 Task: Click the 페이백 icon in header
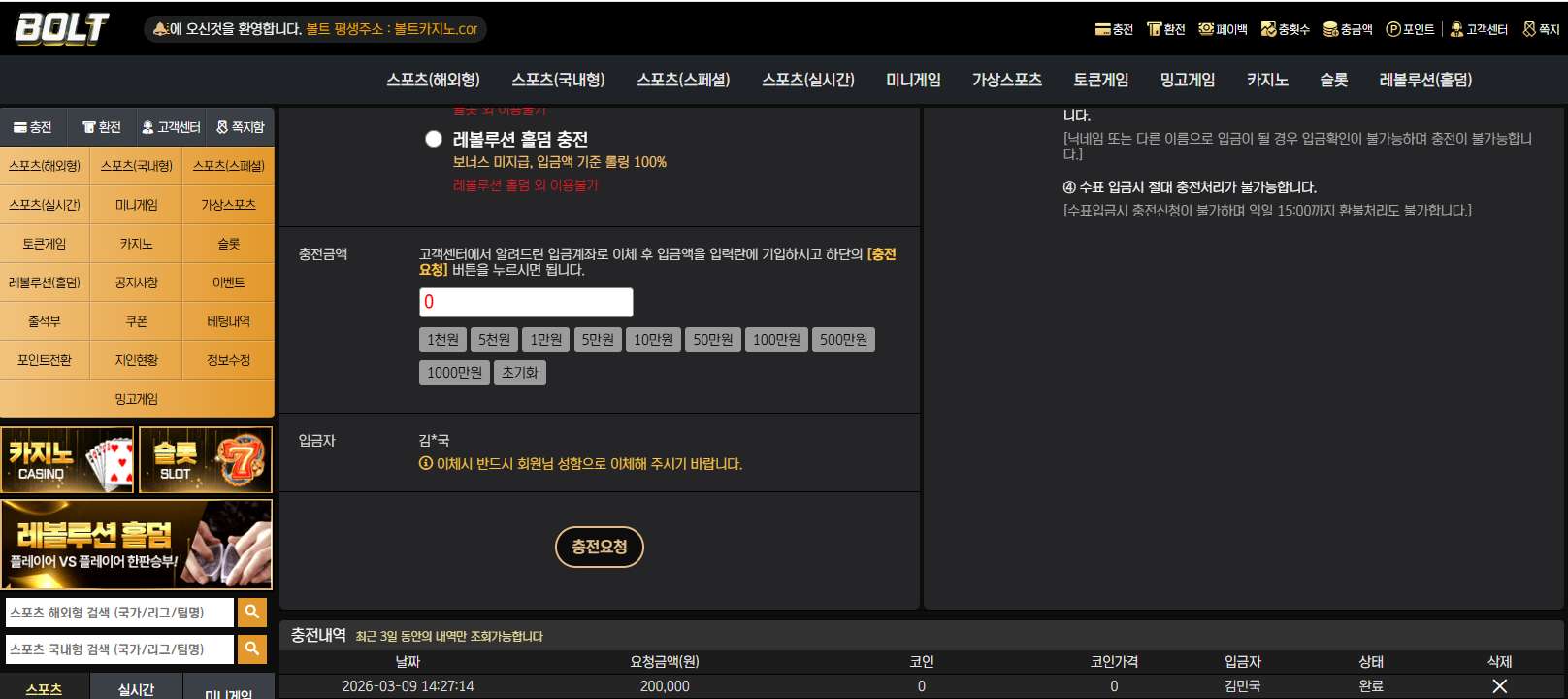click(x=1206, y=29)
